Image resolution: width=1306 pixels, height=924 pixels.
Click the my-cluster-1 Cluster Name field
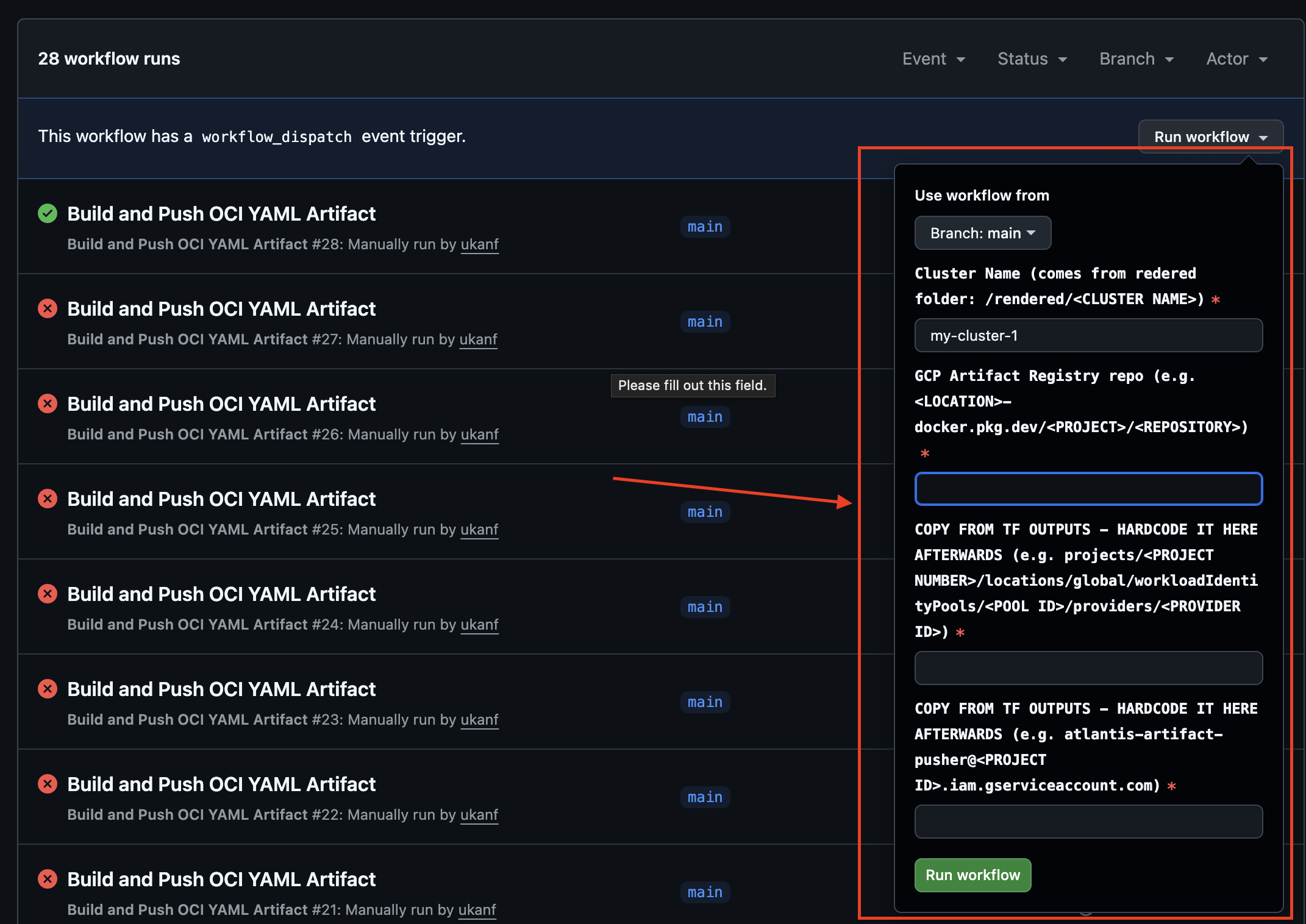click(x=1088, y=335)
